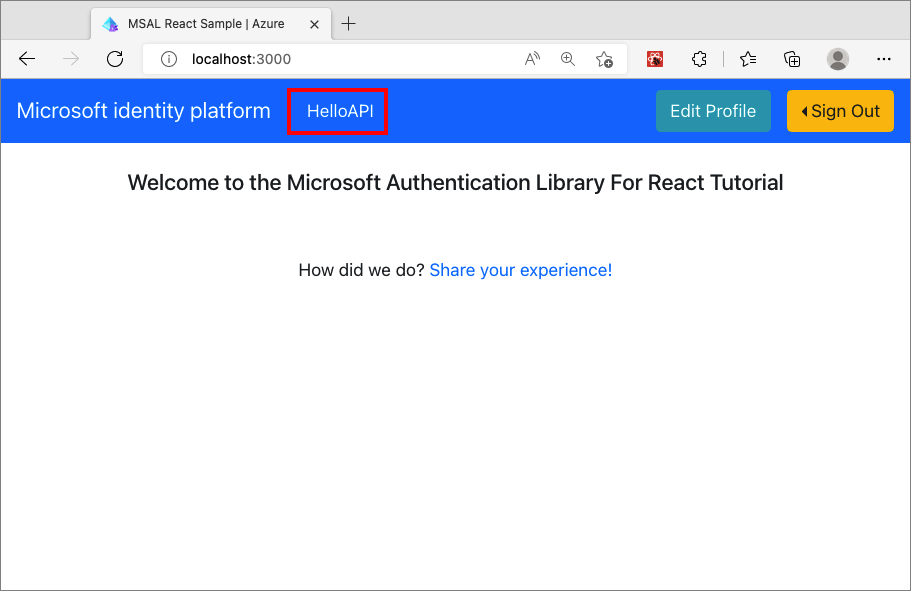Screen dimensions: 911x591
Task: Open the red extension icon
Action: [655, 59]
